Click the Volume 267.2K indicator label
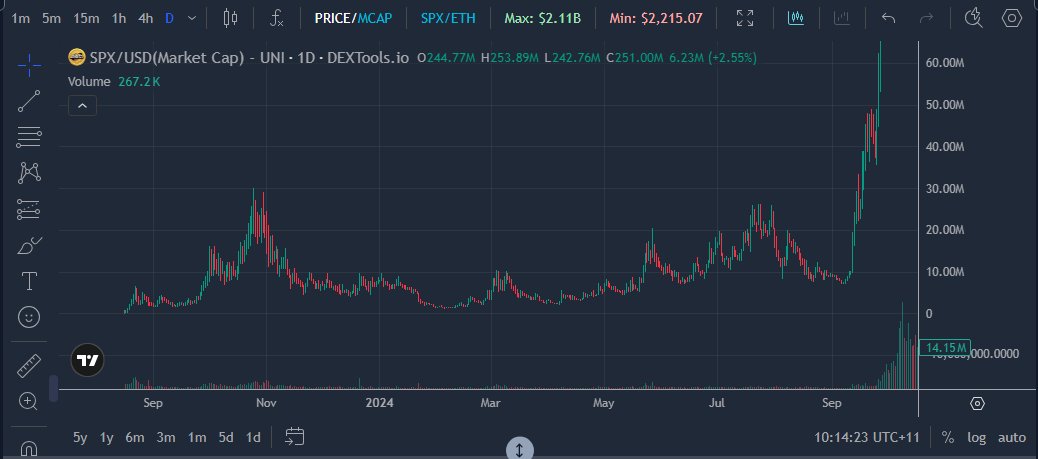 114,81
